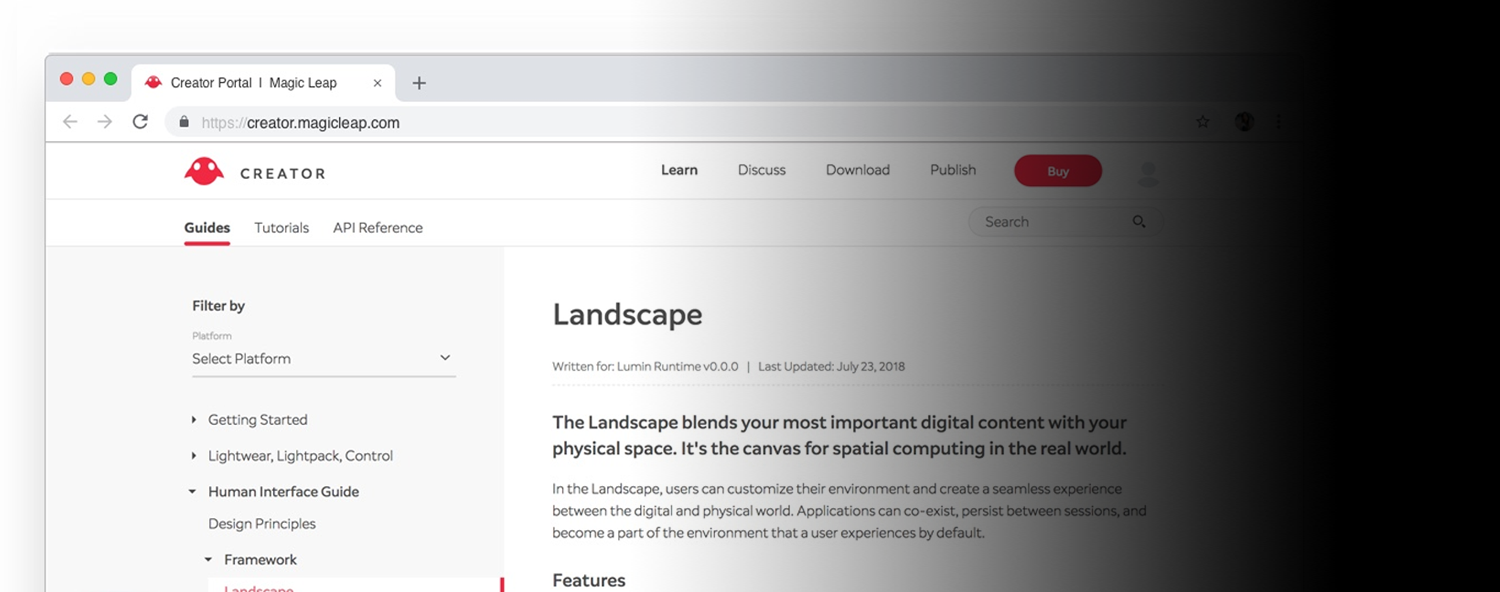The height and width of the screenshot is (592, 1500).
Task: Open the Publish navigation item
Action: [953, 170]
